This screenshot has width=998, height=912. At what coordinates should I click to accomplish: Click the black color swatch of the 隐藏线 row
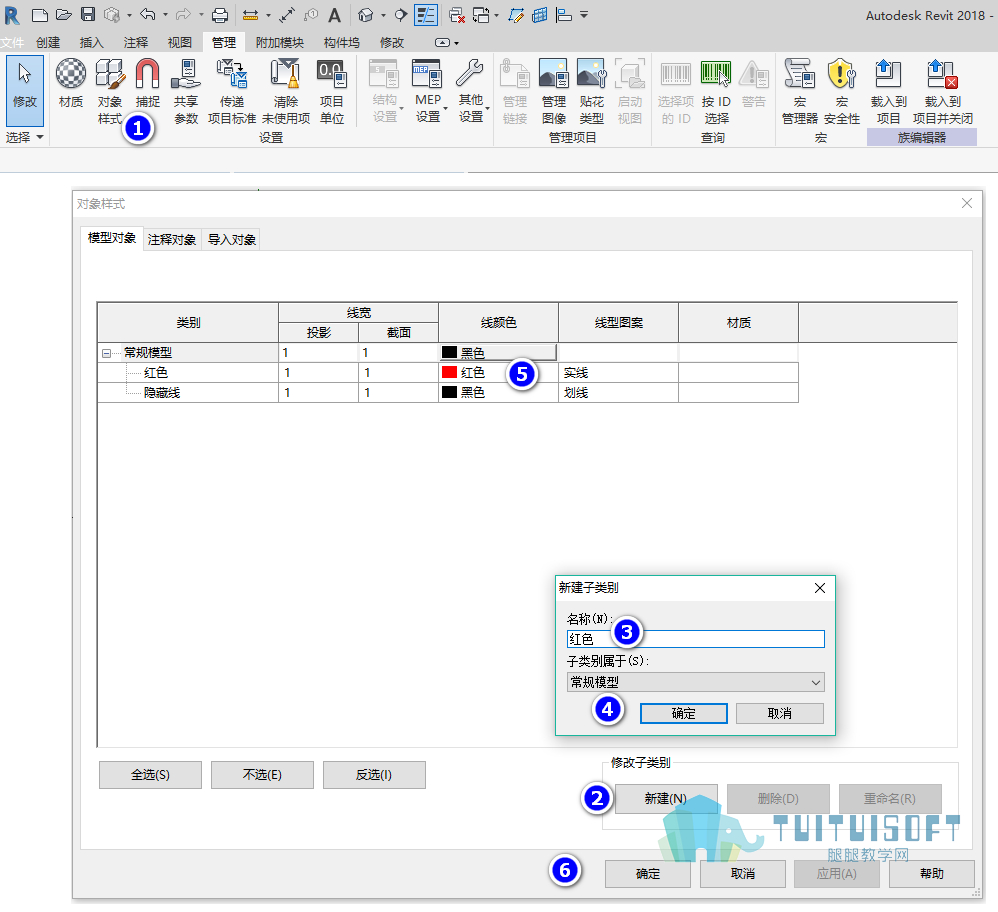coord(449,392)
